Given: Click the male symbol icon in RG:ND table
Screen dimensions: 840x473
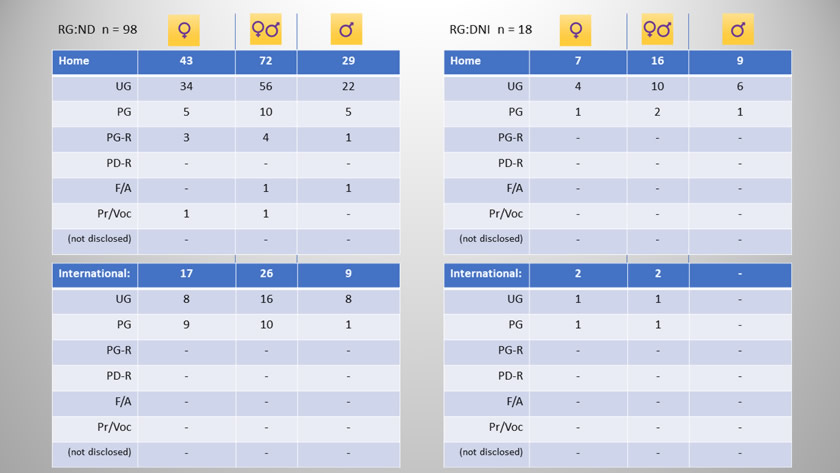Looking at the screenshot, I should pyautogui.click(x=347, y=29).
